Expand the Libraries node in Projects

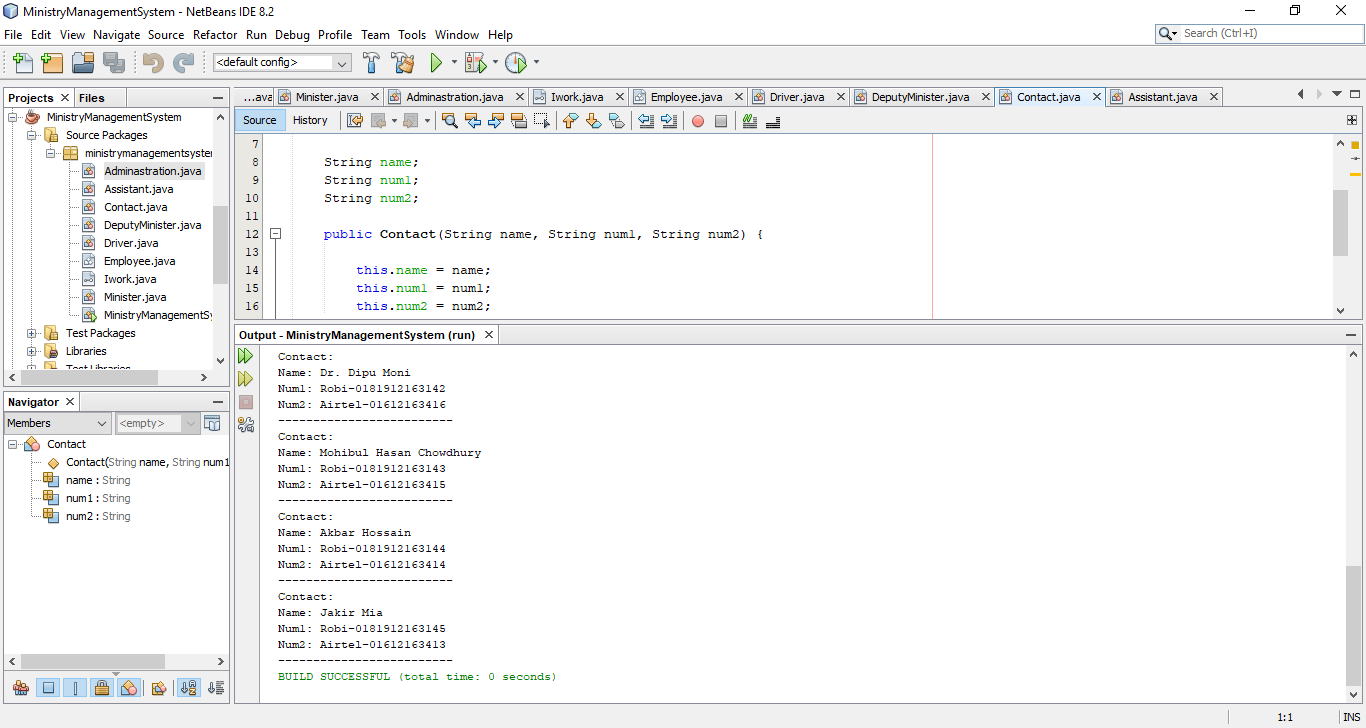click(x=32, y=350)
